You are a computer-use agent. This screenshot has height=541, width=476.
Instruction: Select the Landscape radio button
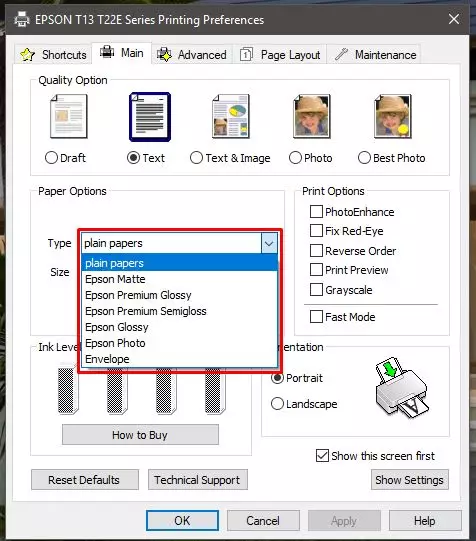[x=277, y=403]
